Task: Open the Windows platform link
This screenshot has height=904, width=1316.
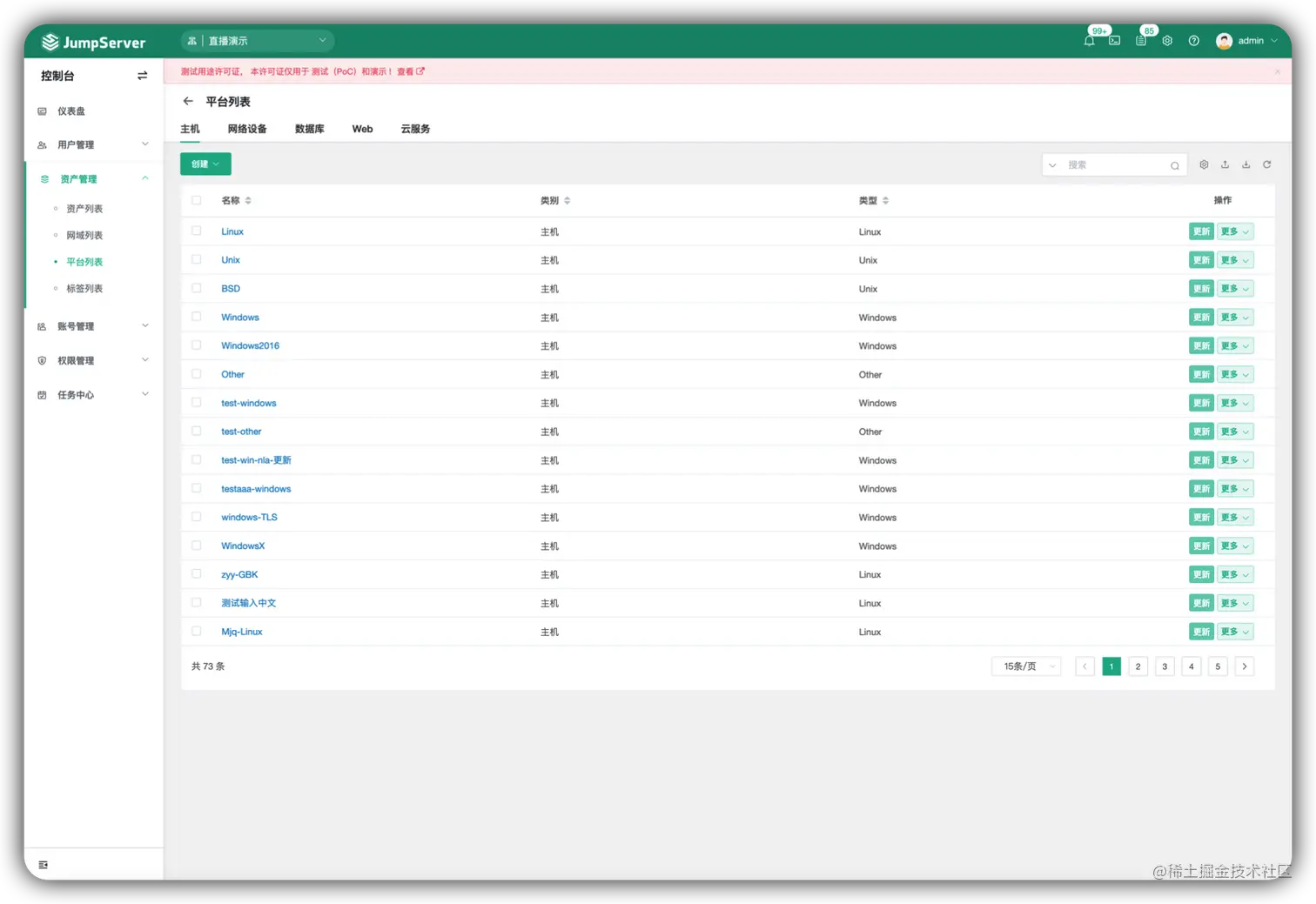Action: coord(240,318)
